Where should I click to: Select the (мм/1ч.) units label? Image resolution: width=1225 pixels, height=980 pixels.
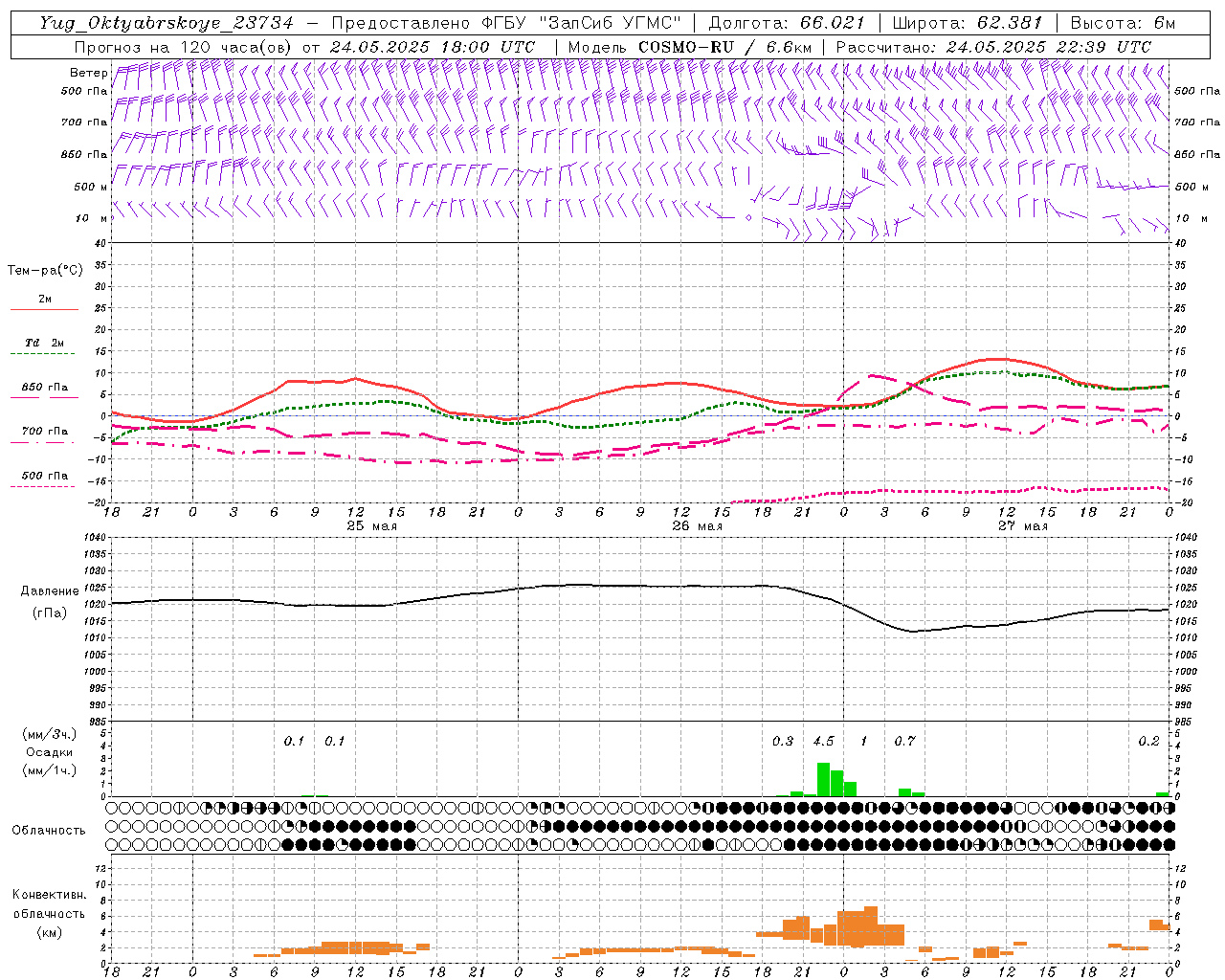tap(49, 770)
